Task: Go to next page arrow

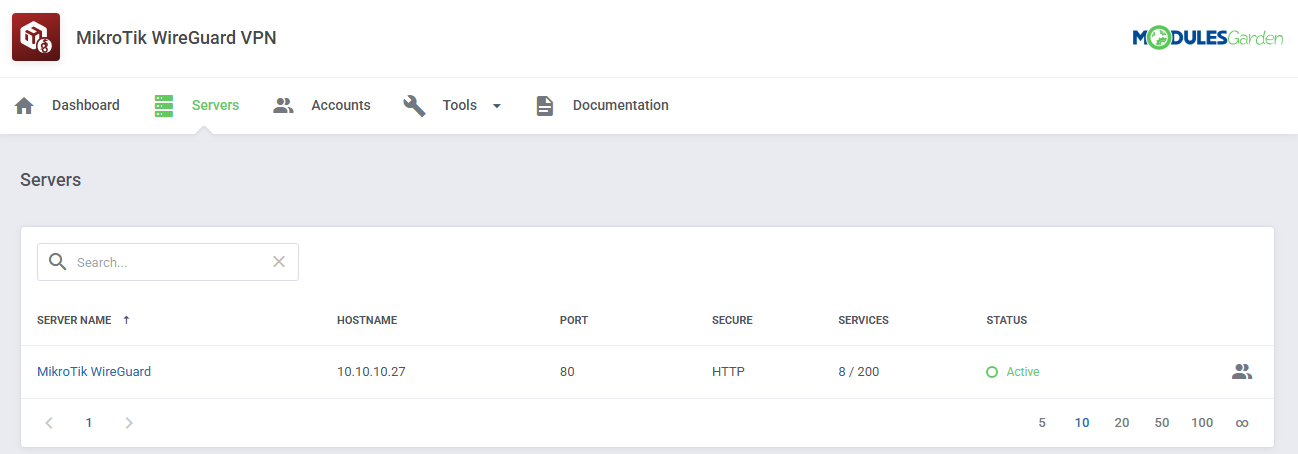Action: [x=129, y=423]
